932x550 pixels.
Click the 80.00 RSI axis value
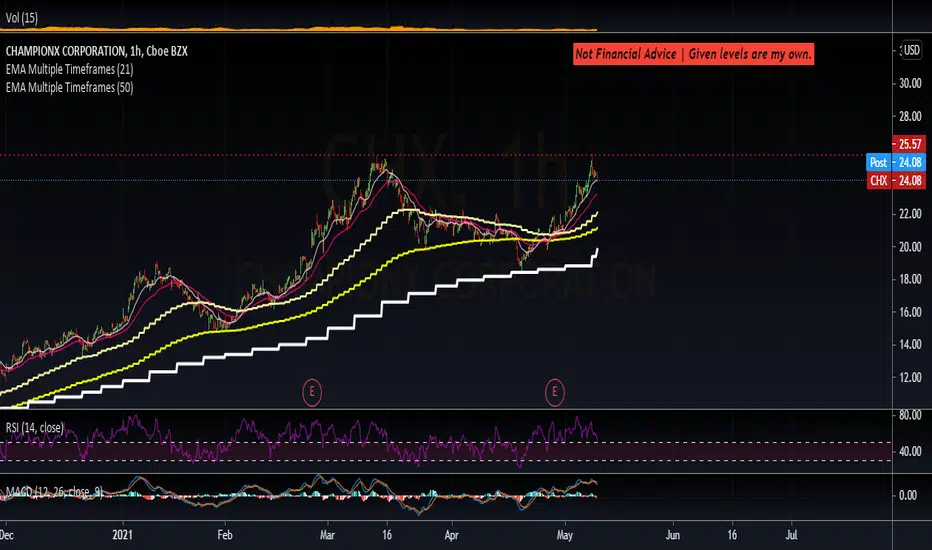point(910,415)
